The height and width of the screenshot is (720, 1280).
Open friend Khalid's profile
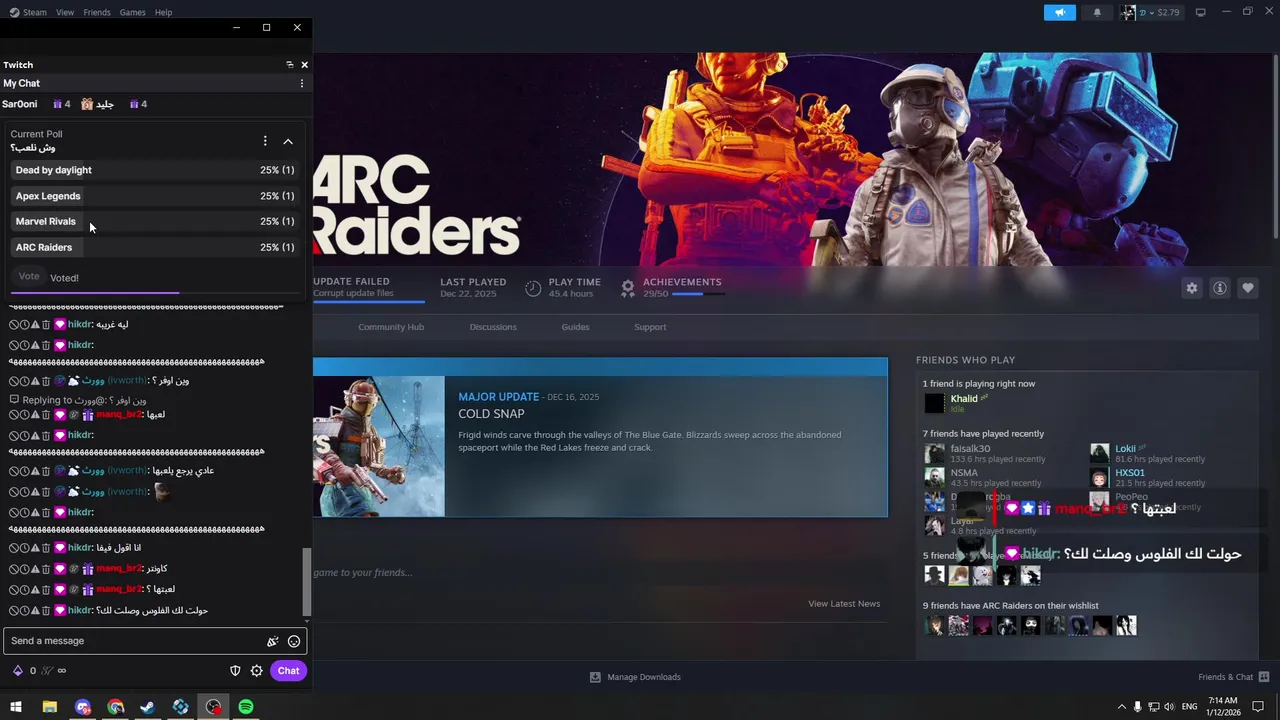[964, 399]
